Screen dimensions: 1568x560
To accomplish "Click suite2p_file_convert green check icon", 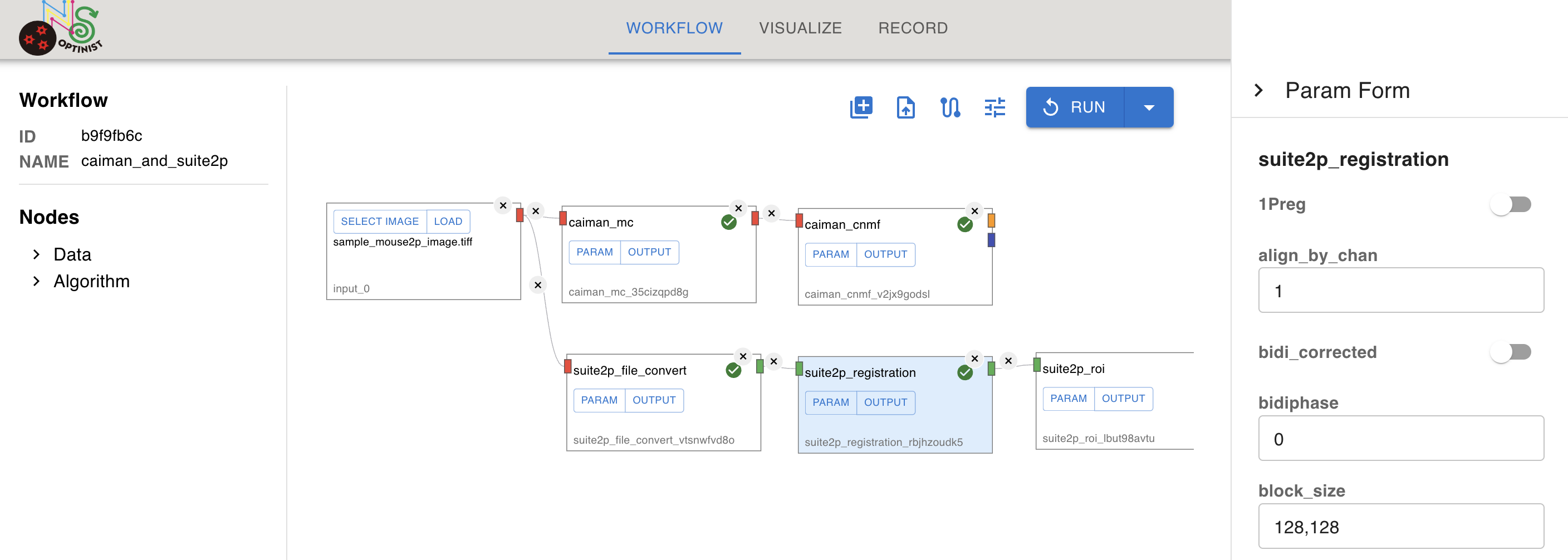I will click(x=733, y=370).
